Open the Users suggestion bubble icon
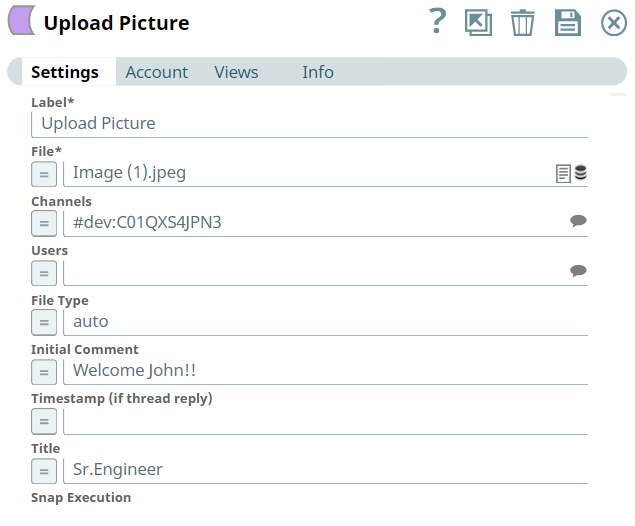Viewport: 635px width, 526px height. [x=578, y=270]
